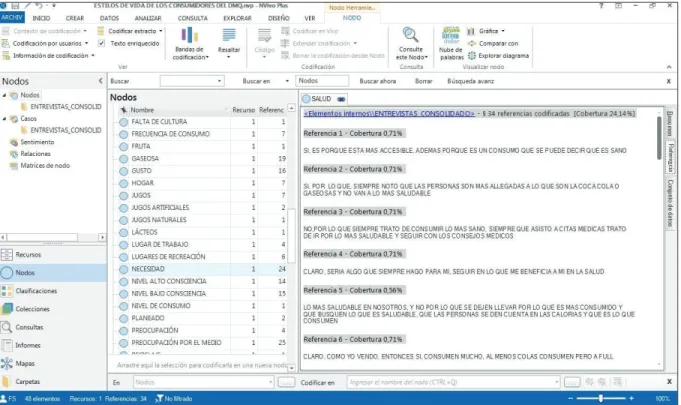This screenshot has width=681, height=405.
Task: Open Elementos internos\ENTREVISTAS_CONSOLIDADO link
Action: 389,113
